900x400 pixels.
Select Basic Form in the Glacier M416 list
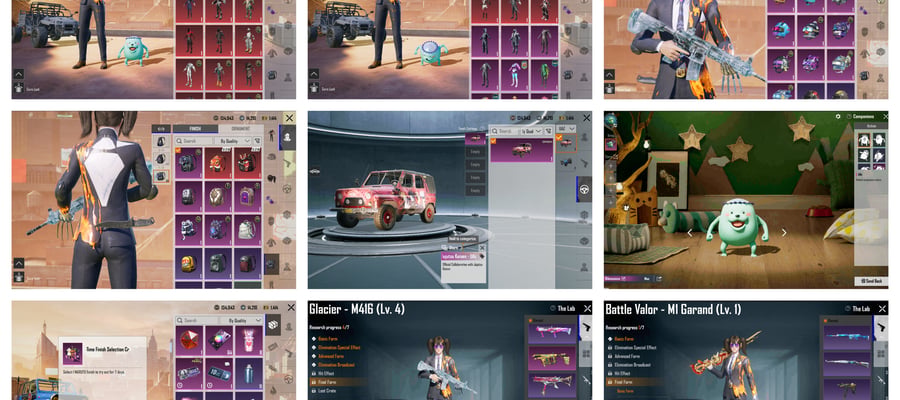327,339
